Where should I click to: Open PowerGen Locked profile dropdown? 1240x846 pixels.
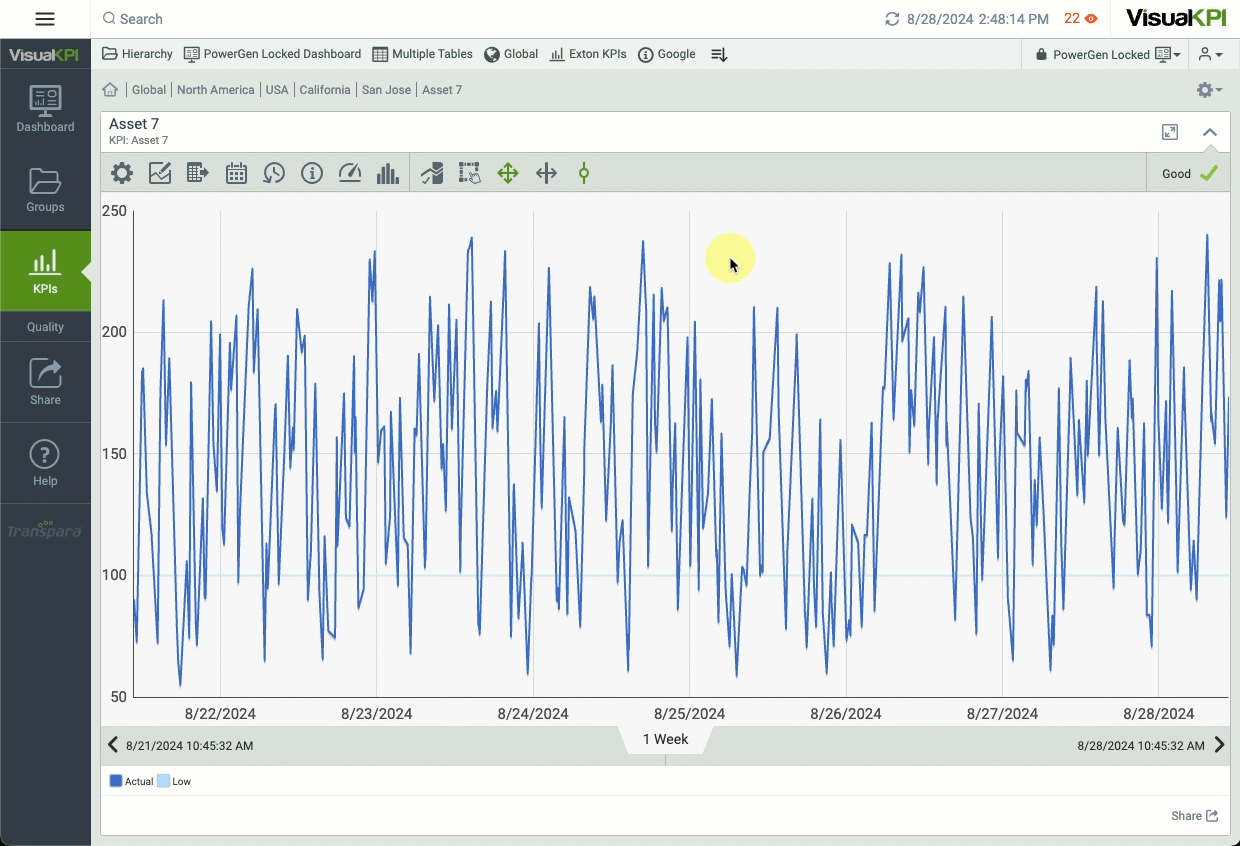1107,54
